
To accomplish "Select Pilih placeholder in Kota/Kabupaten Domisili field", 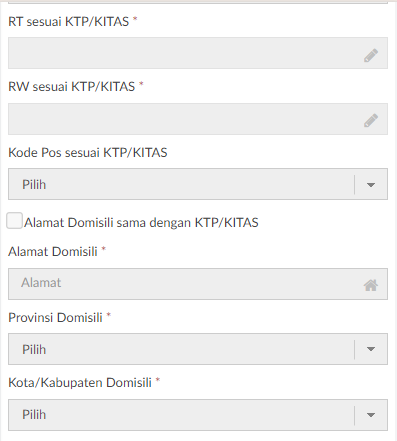I will click(x=34, y=415).
